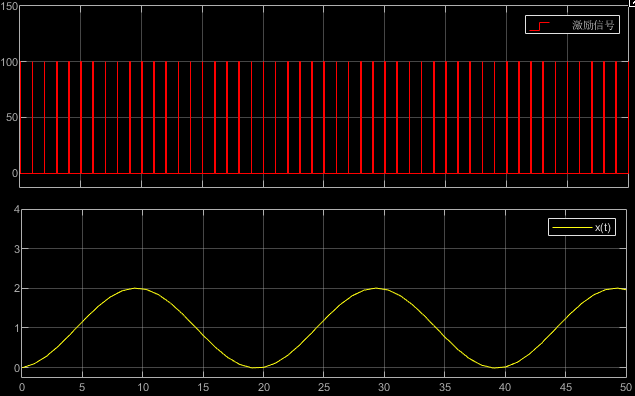Image resolution: width=635 pixels, height=396 pixels.
Task: Click the 25 time-axis tick label
Action: [324, 387]
